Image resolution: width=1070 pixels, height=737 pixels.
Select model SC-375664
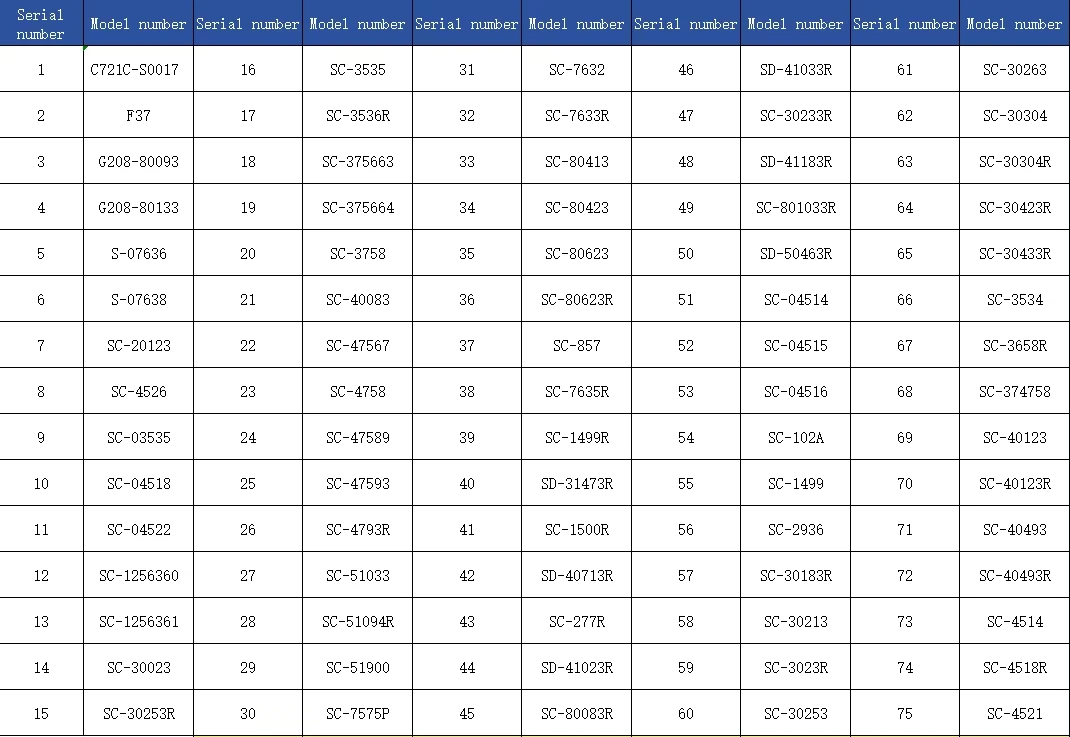[x=358, y=207]
